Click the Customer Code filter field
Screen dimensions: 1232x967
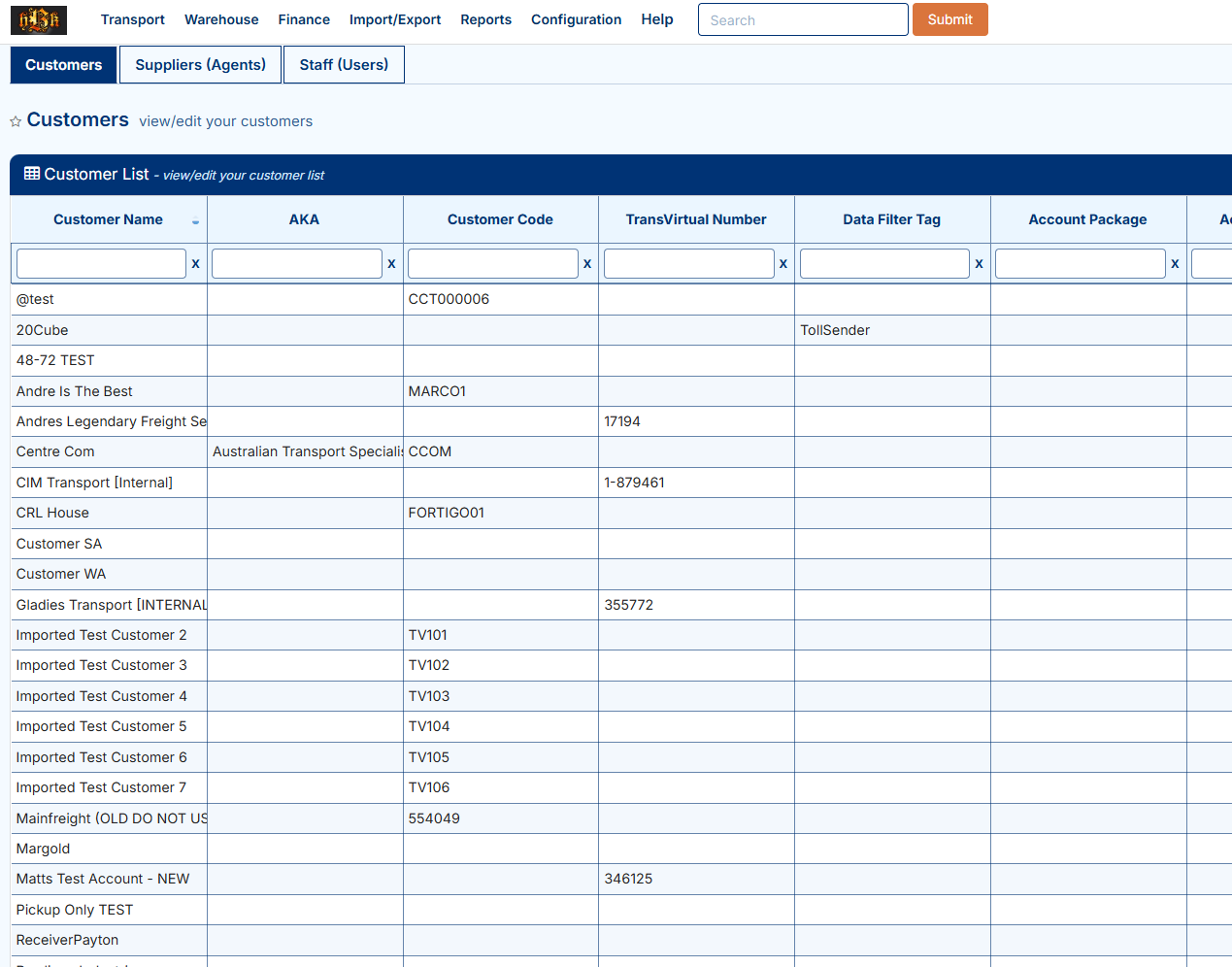[x=492, y=263]
